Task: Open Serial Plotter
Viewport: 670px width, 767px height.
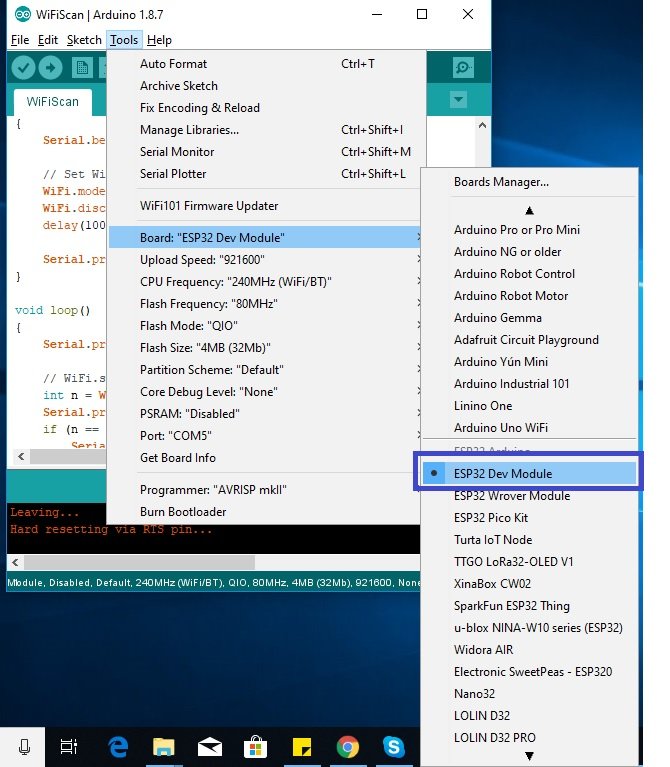Action: tap(264, 174)
